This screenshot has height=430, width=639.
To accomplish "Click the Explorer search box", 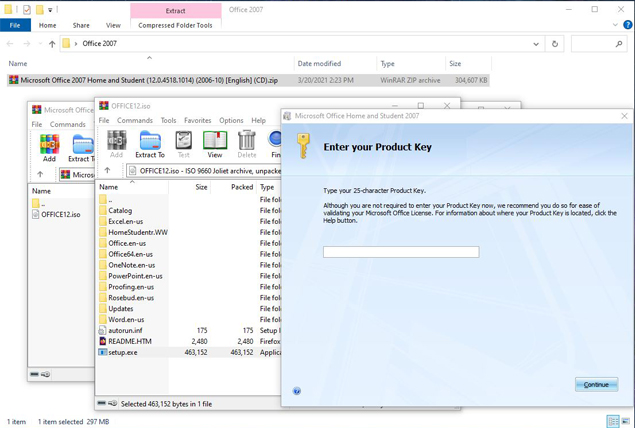I will [x=599, y=44].
